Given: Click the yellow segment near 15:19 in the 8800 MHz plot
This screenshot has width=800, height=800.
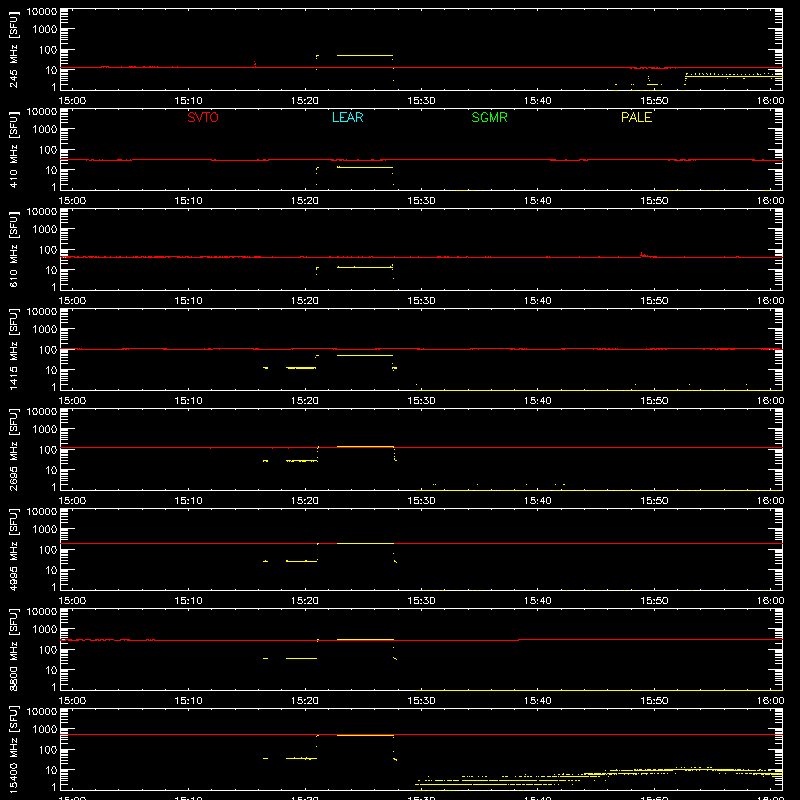Looking at the screenshot, I should 301,659.
